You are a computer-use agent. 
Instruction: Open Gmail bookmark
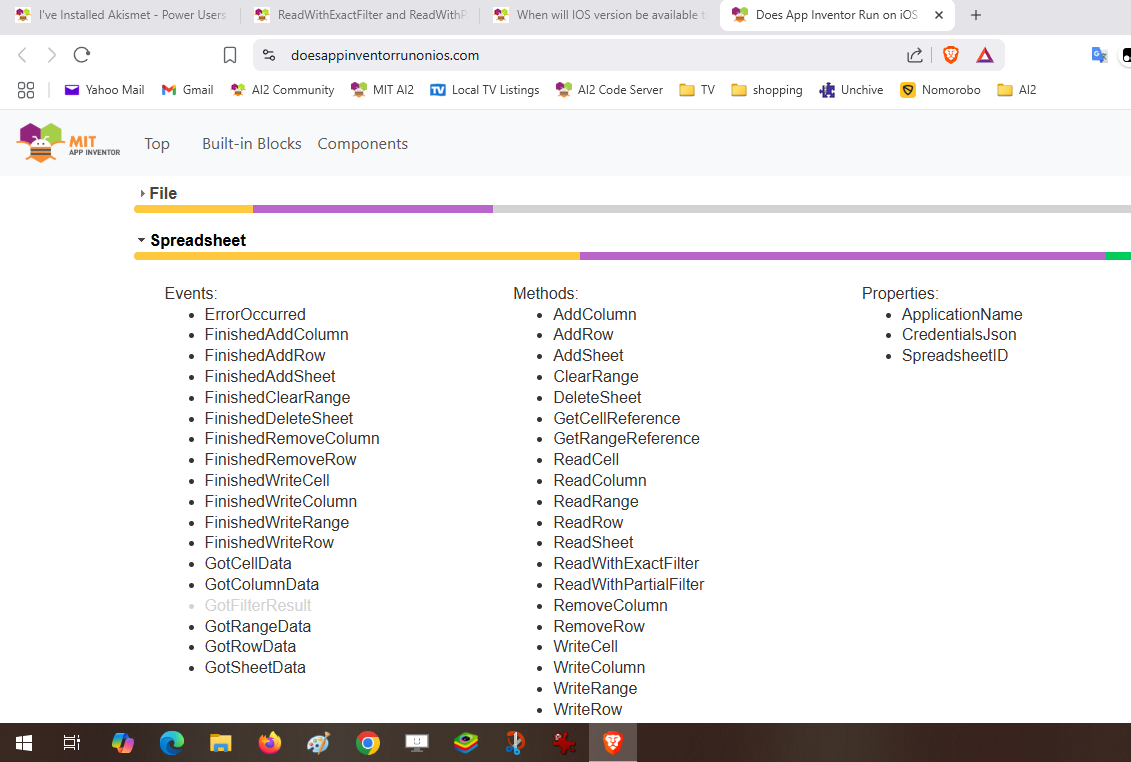[x=188, y=89]
